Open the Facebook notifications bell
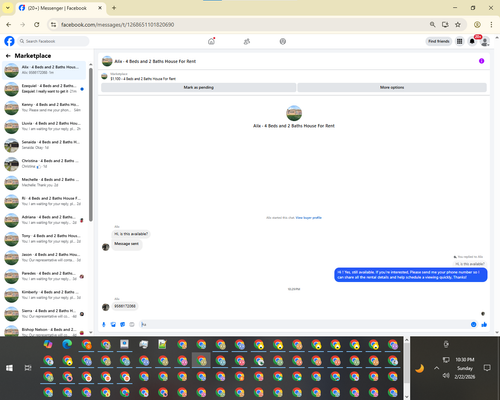This screenshot has width=500, height=400. tap(472, 41)
